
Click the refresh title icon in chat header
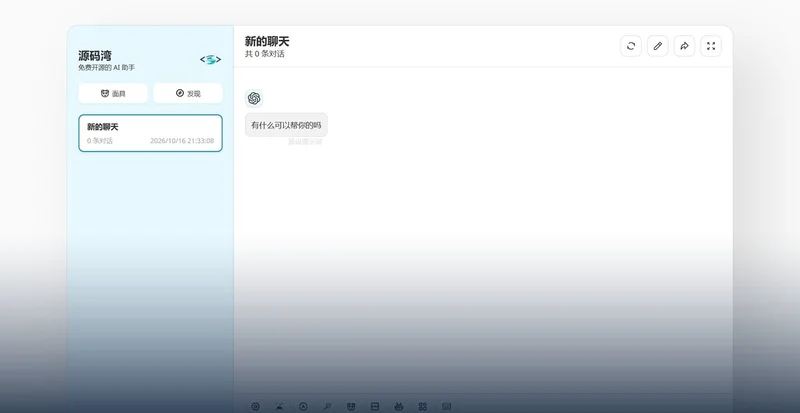point(631,46)
